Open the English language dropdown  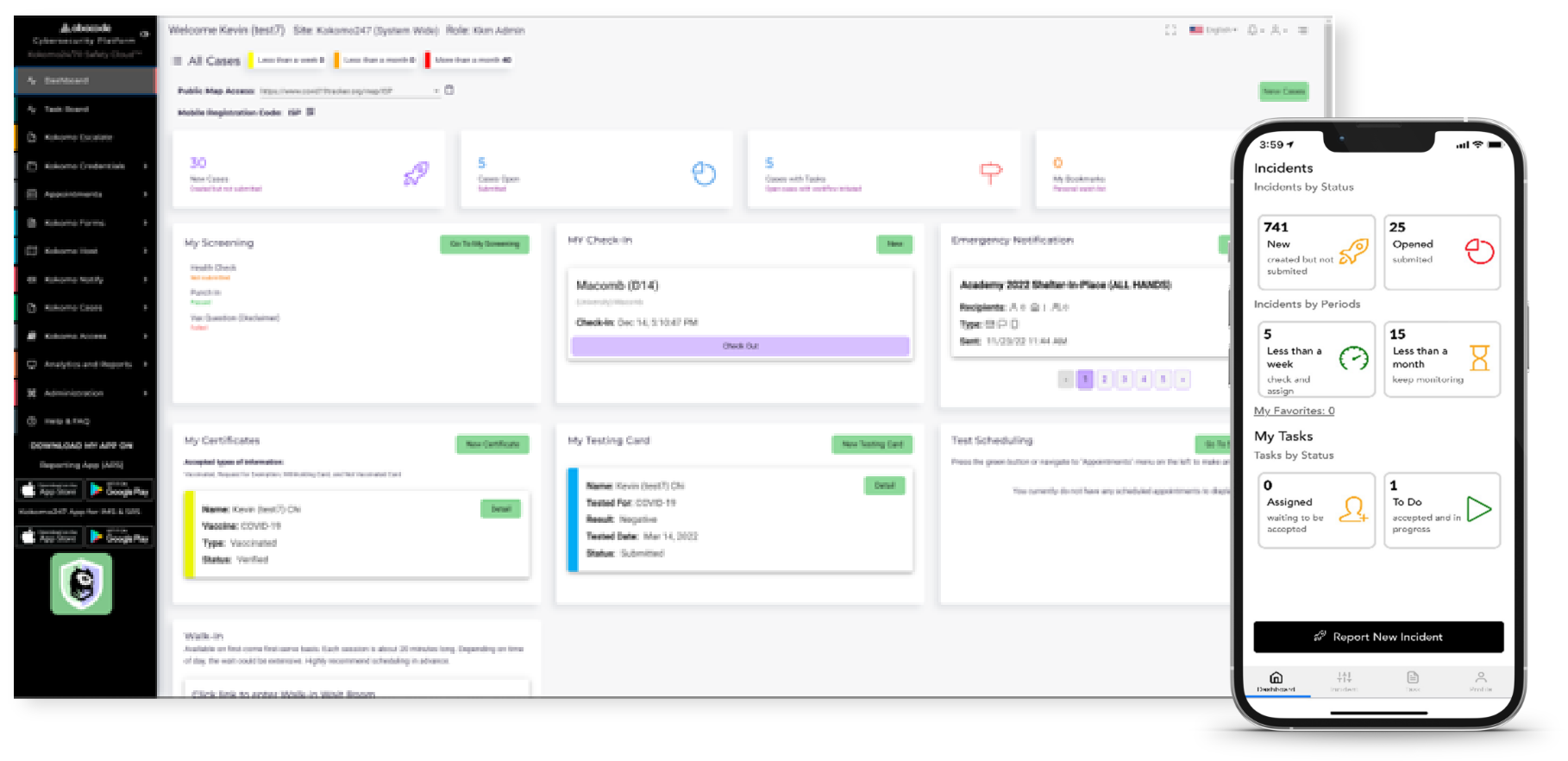[1214, 30]
